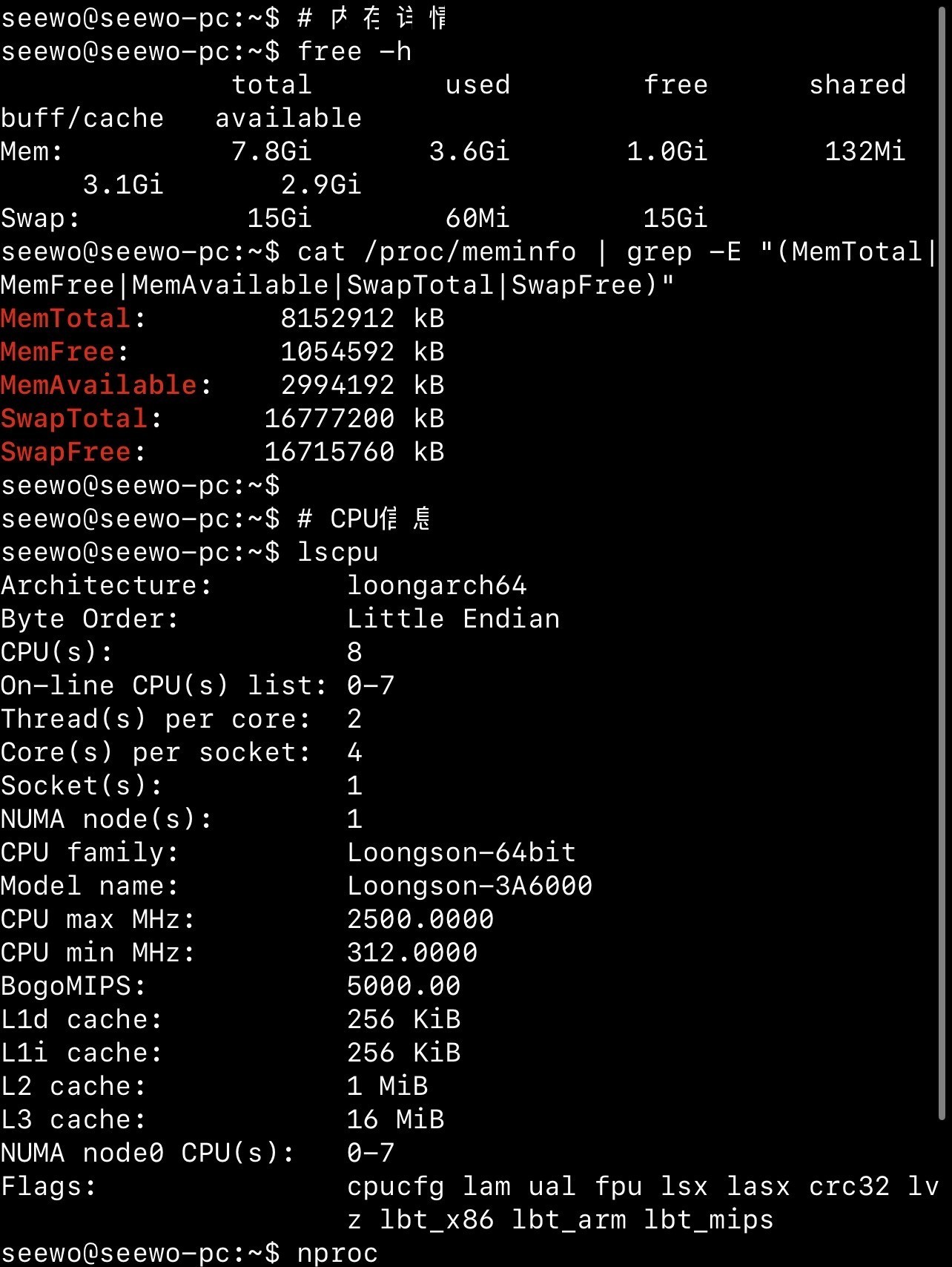The height and width of the screenshot is (1267, 952).
Task: Click the L3 cache value 16 MiB
Action: (395, 1120)
